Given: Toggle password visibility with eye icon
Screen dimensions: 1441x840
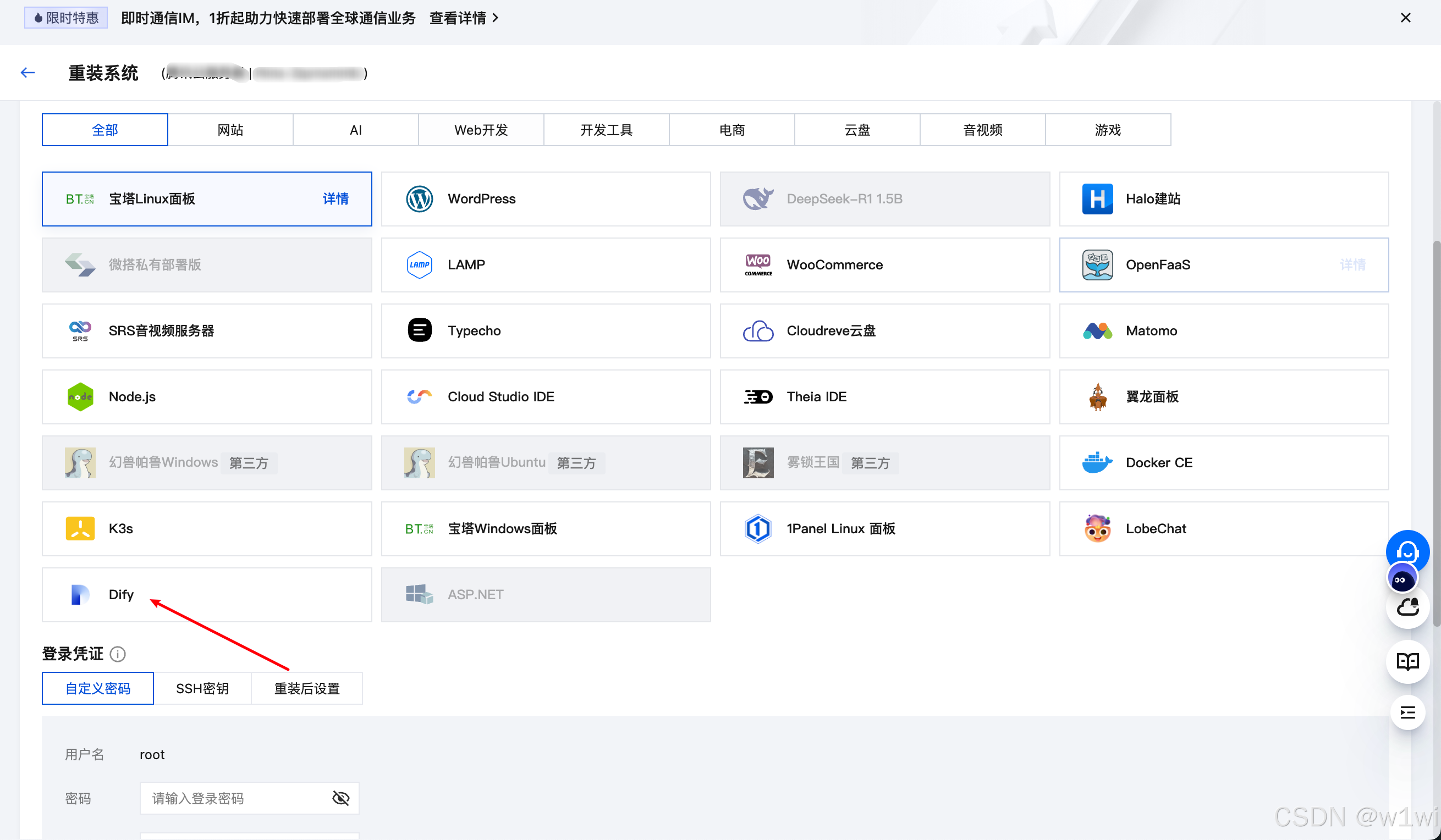Looking at the screenshot, I should 340,798.
